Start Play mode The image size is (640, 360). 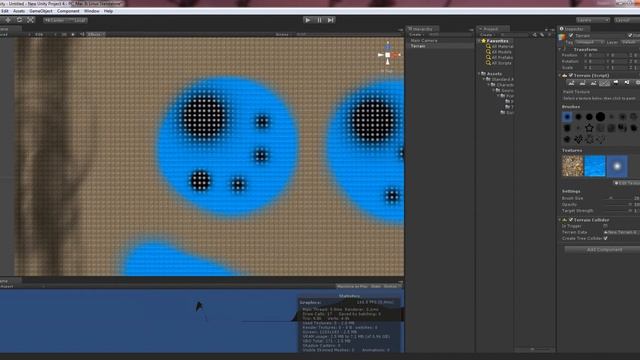click(308, 20)
